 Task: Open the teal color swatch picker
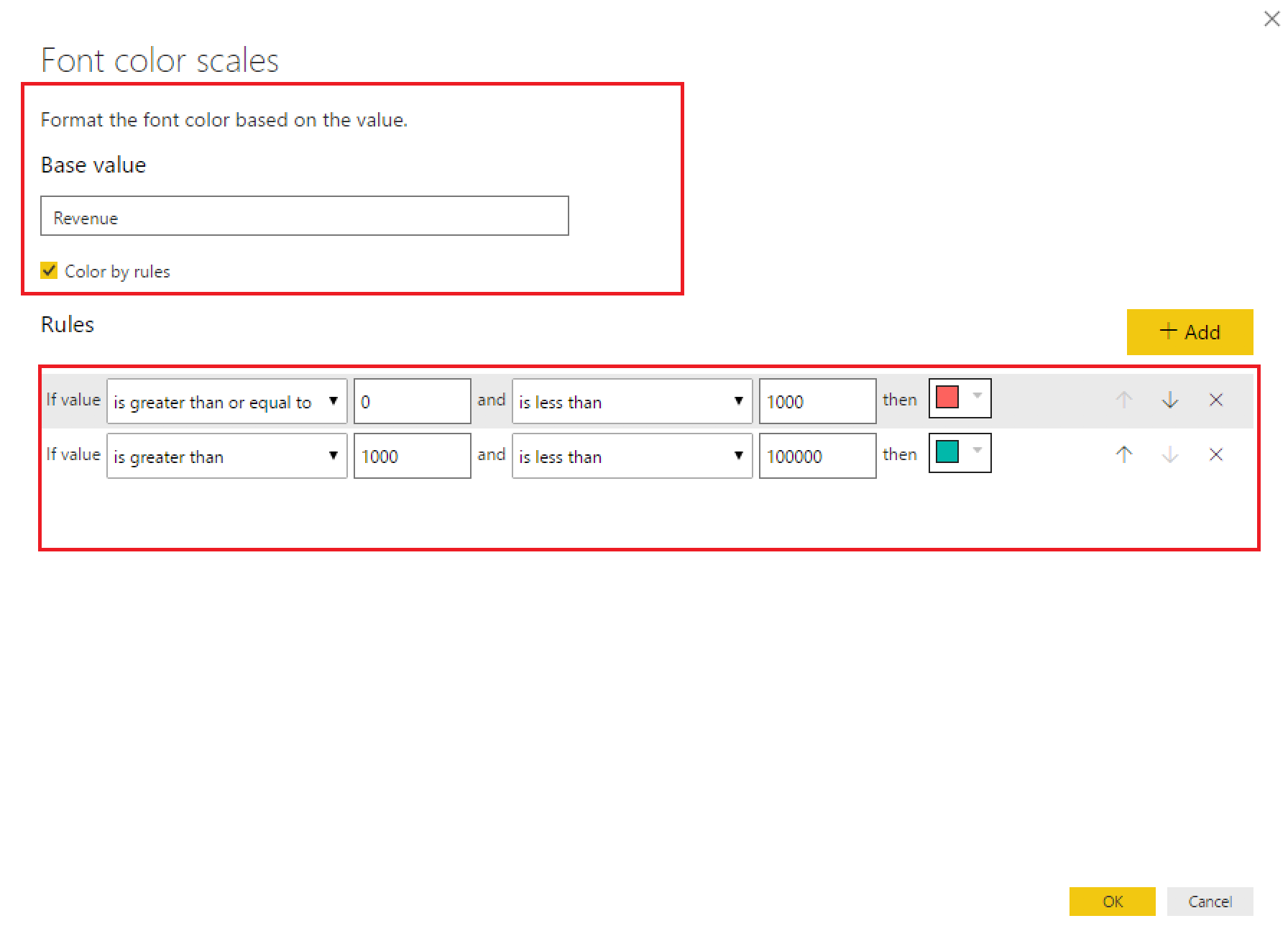coord(960,453)
